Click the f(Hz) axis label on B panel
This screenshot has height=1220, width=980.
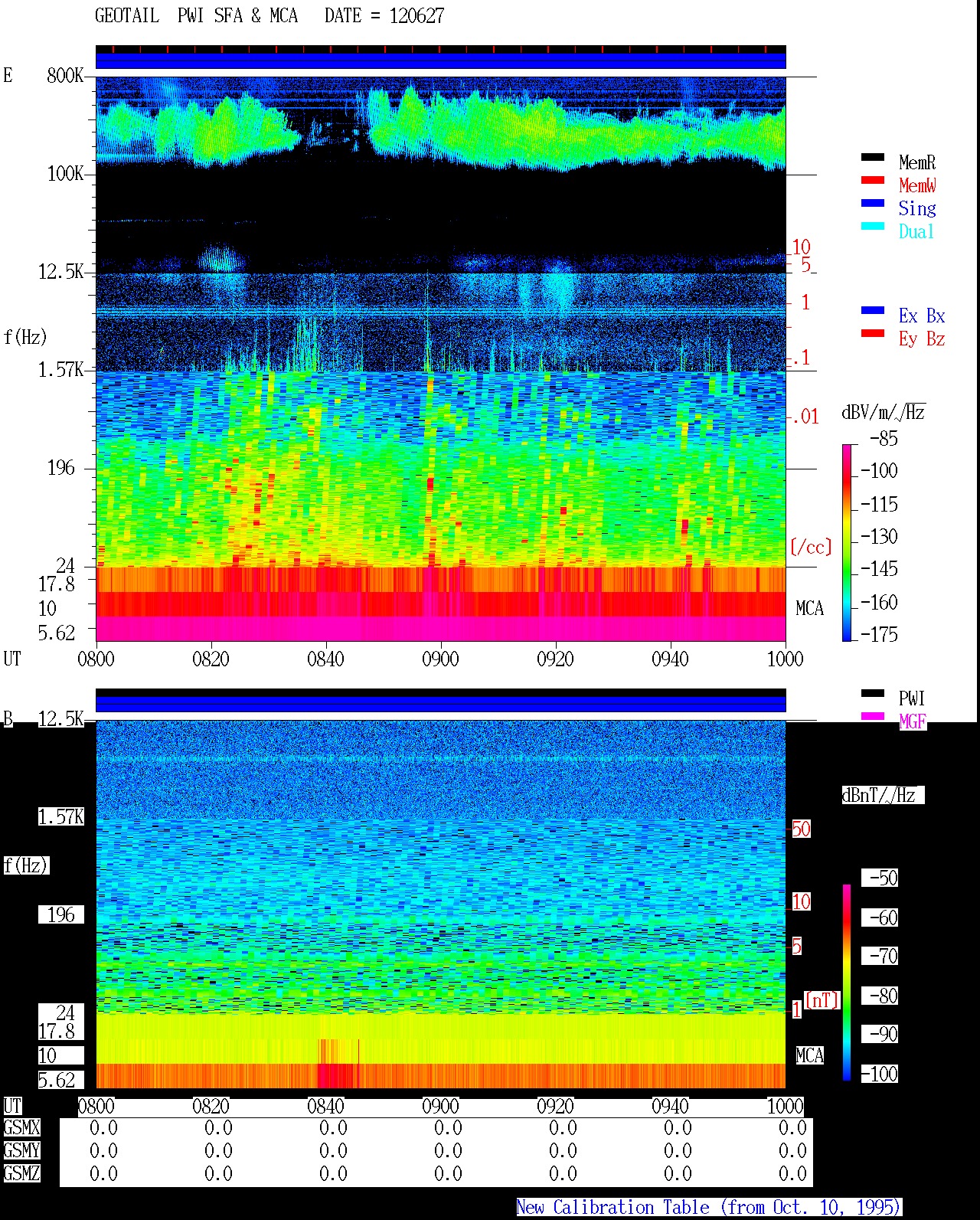click(x=25, y=865)
